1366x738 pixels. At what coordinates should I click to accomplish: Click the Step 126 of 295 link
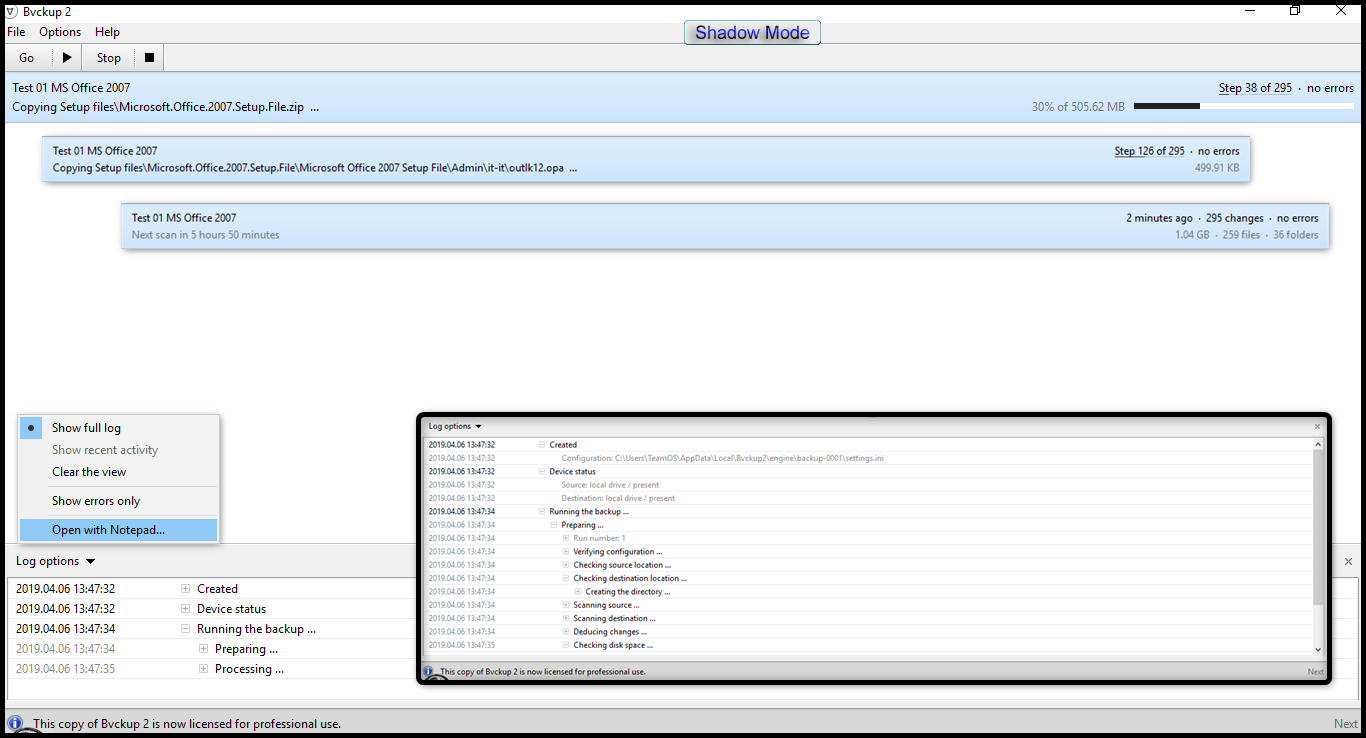1150,151
